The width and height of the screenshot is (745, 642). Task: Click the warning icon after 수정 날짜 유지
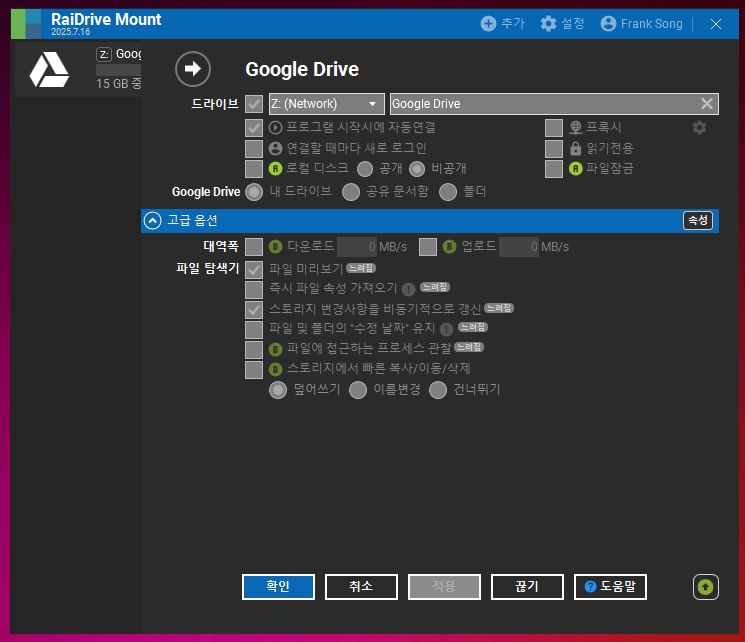[446, 329]
